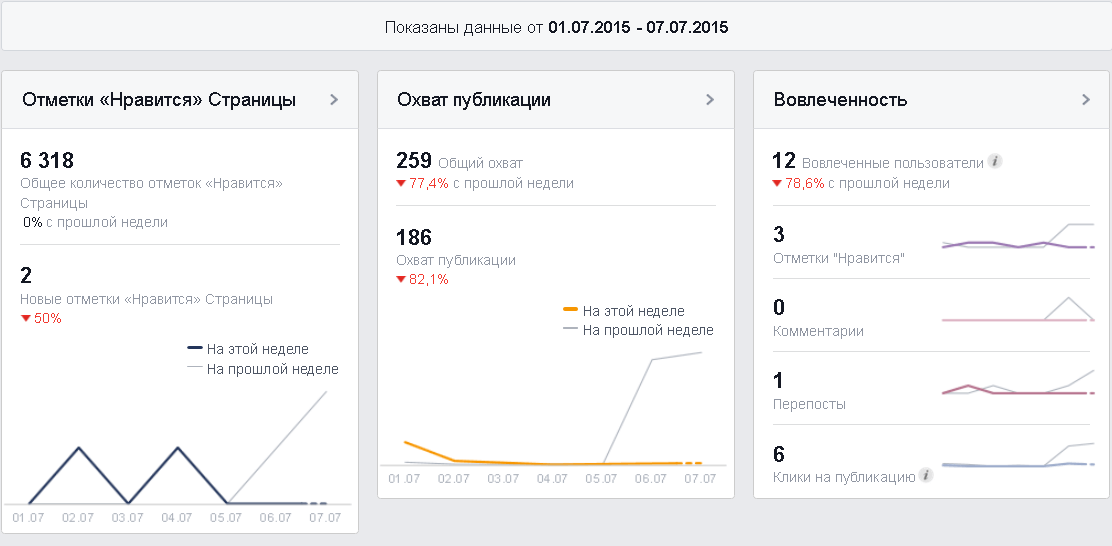Click the red 50% new likes indicator
The height and width of the screenshot is (546, 1112).
pyautogui.click(x=41, y=318)
